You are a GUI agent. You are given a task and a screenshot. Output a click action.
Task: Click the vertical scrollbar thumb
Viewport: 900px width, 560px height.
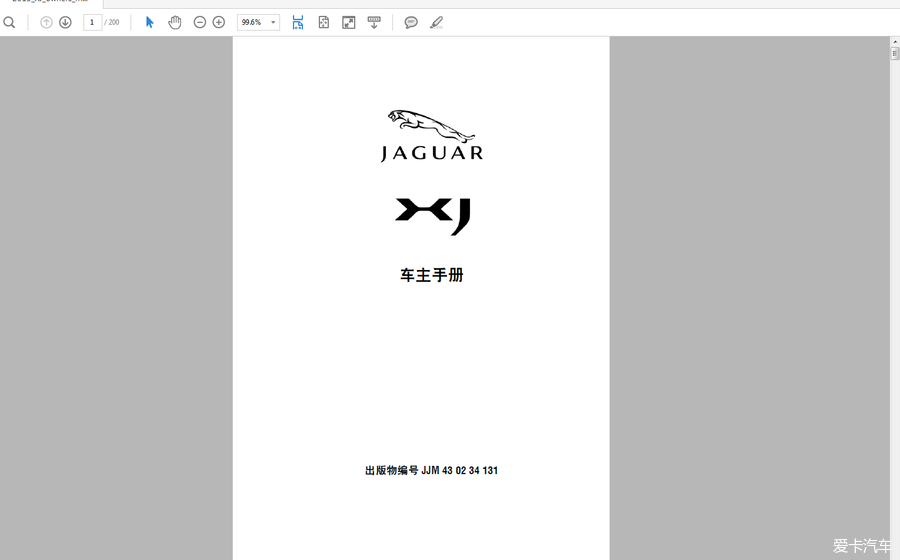pos(895,53)
